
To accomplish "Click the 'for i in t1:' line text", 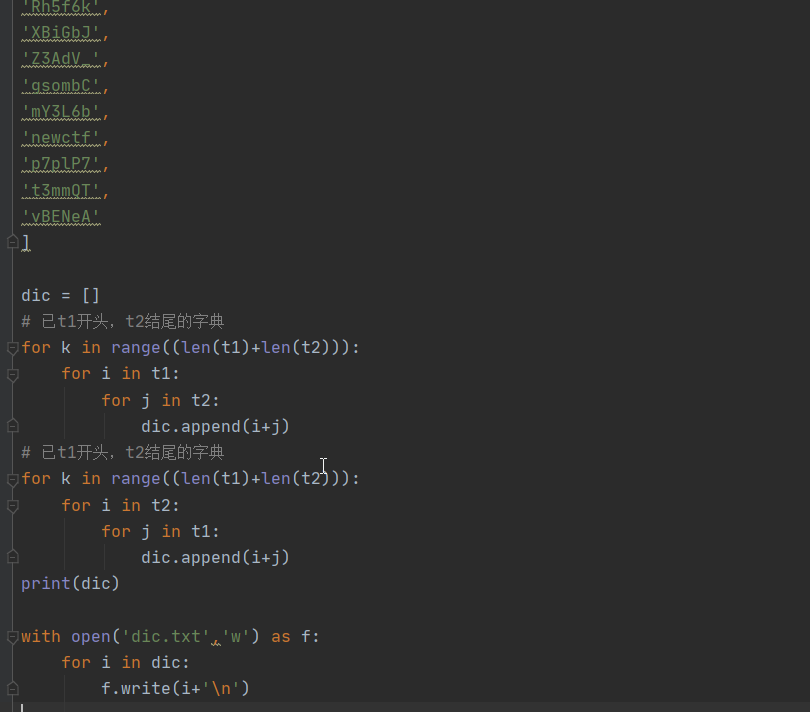I will (x=120, y=374).
